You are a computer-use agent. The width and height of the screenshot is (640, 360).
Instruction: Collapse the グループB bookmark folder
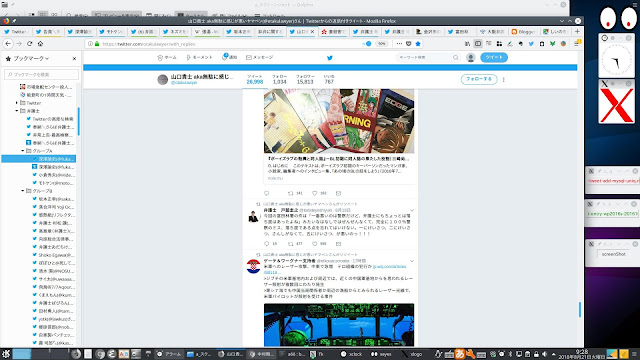click(x=23, y=191)
